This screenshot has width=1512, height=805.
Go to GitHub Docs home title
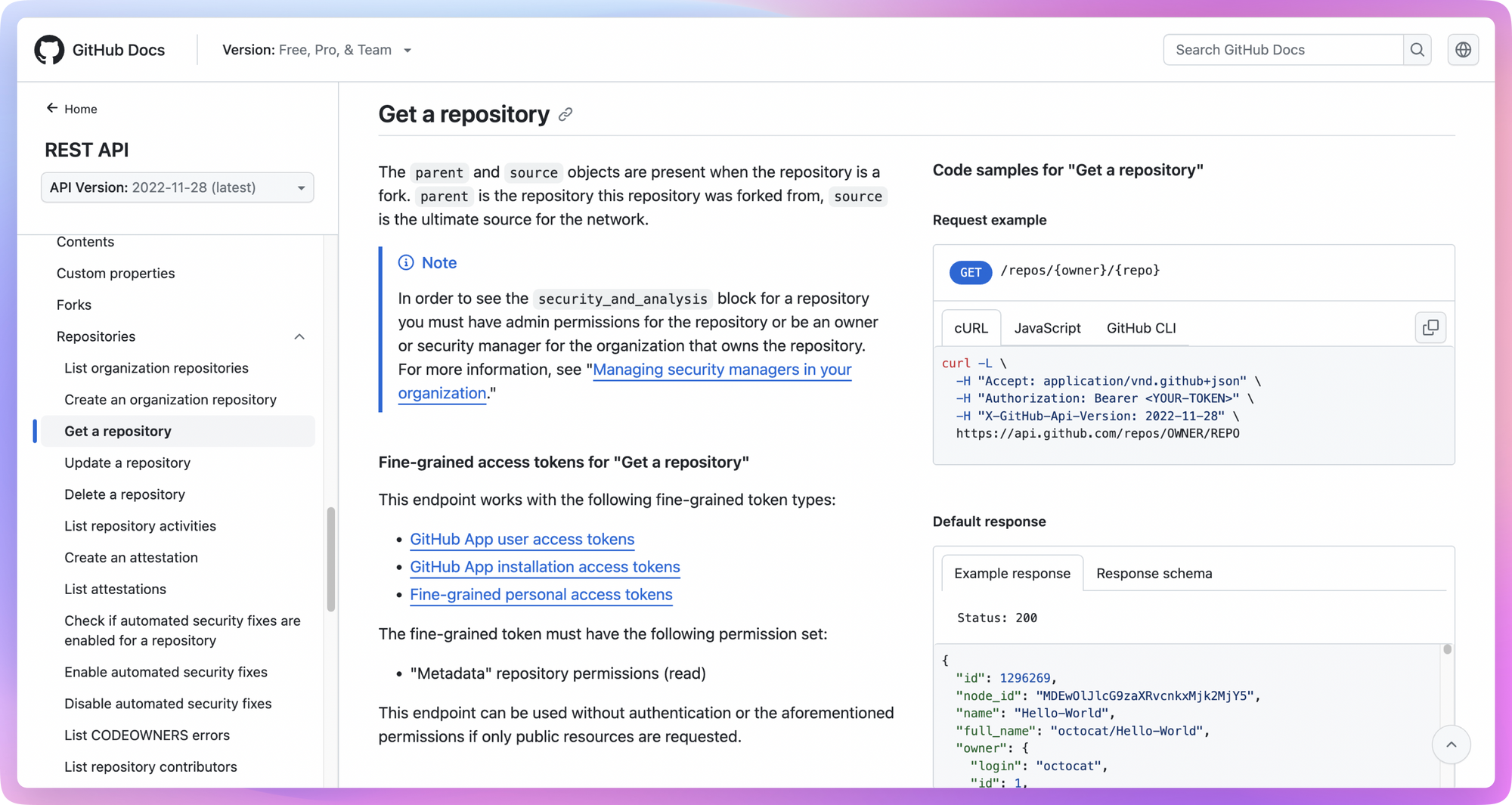point(119,50)
